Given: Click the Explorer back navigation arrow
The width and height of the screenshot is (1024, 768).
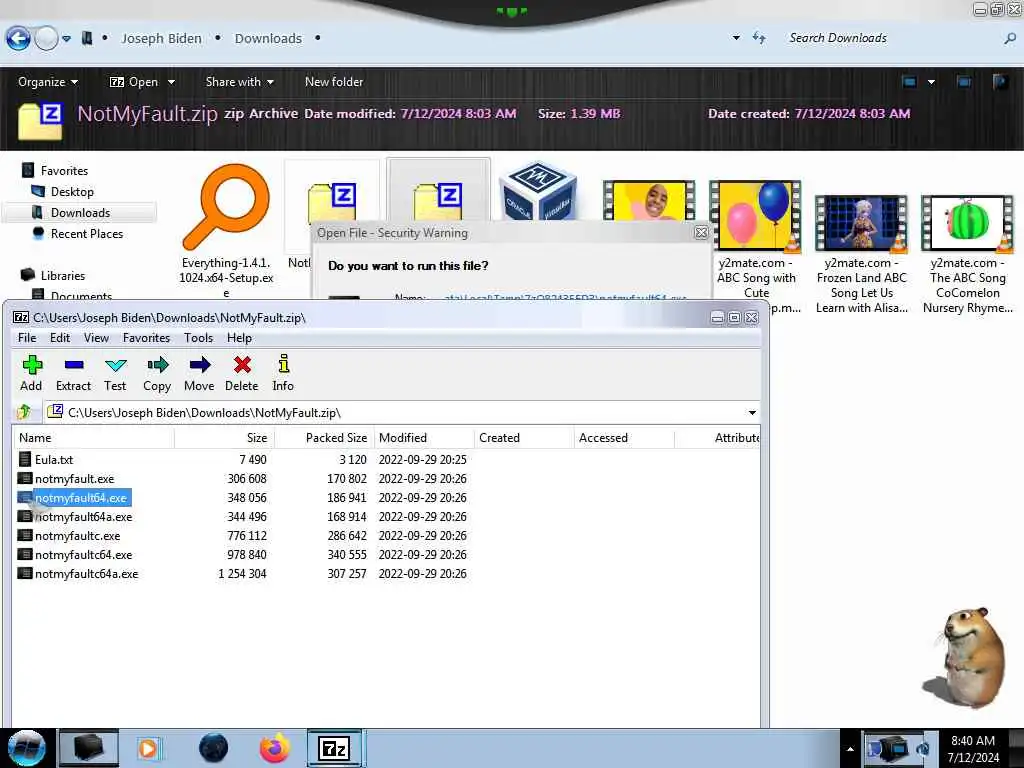Looking at the screenshot, I should (x=18, y=39).
